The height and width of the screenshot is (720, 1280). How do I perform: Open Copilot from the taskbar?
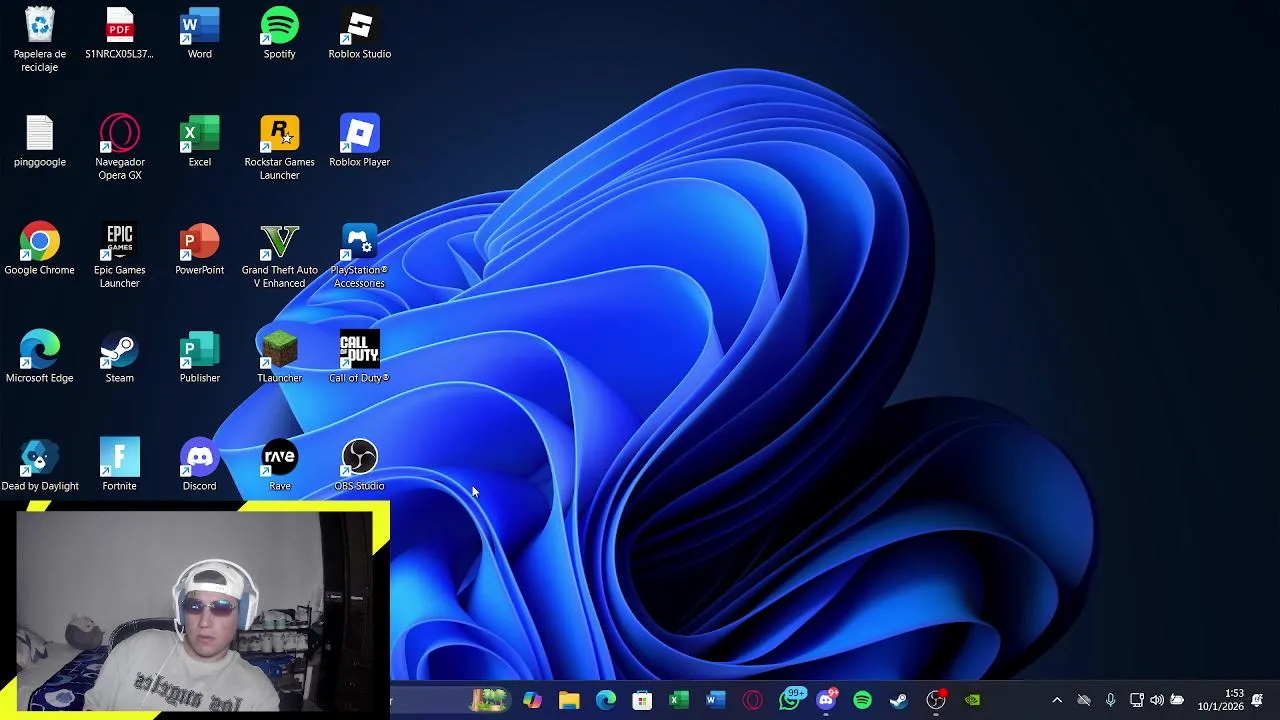tap(532, 700)
